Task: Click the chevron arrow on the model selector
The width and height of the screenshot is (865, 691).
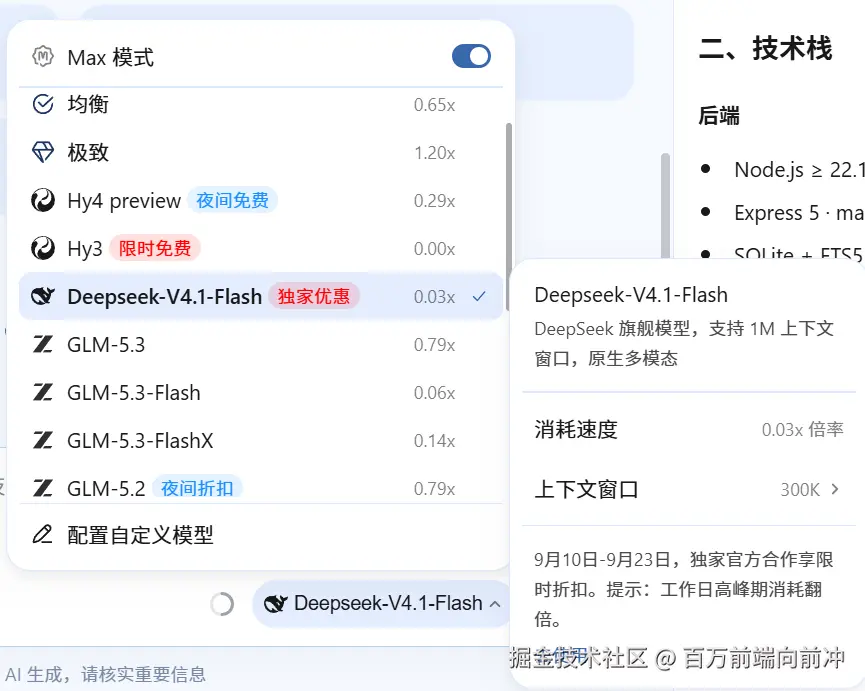Action: (x=495, y=604)
